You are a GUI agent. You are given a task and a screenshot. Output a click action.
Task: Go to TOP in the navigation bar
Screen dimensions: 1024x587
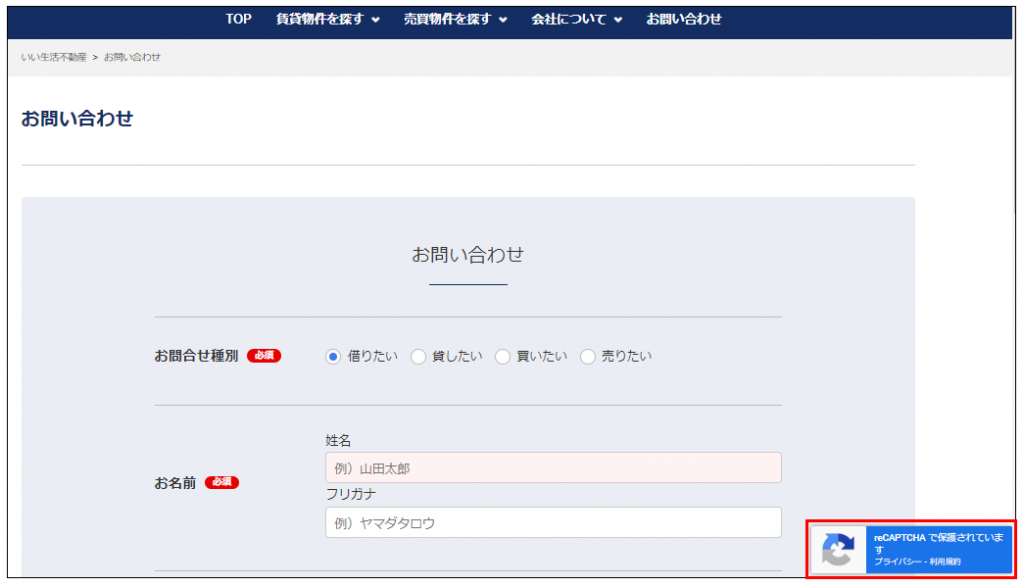click(238, 19)
